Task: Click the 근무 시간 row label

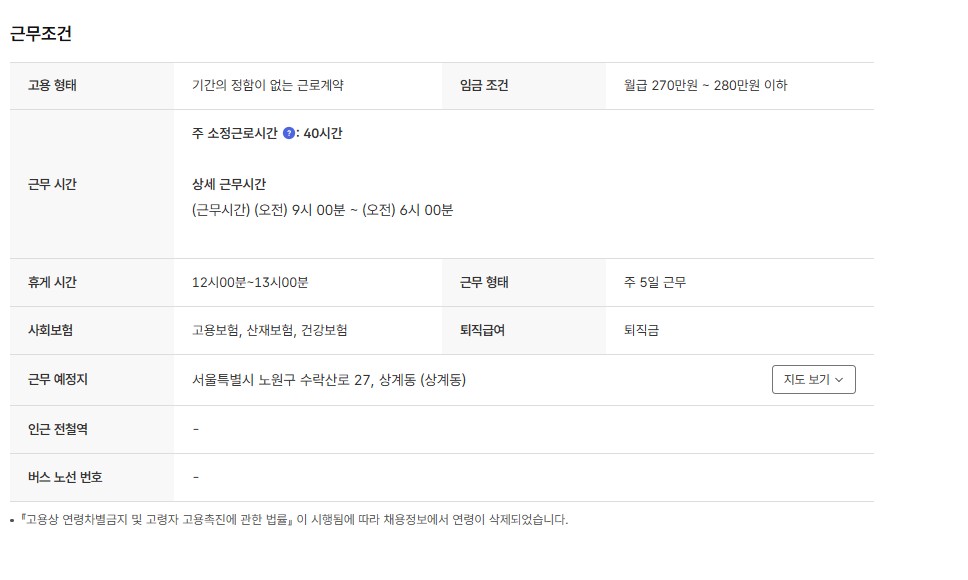Action: (x=52, y=184)
